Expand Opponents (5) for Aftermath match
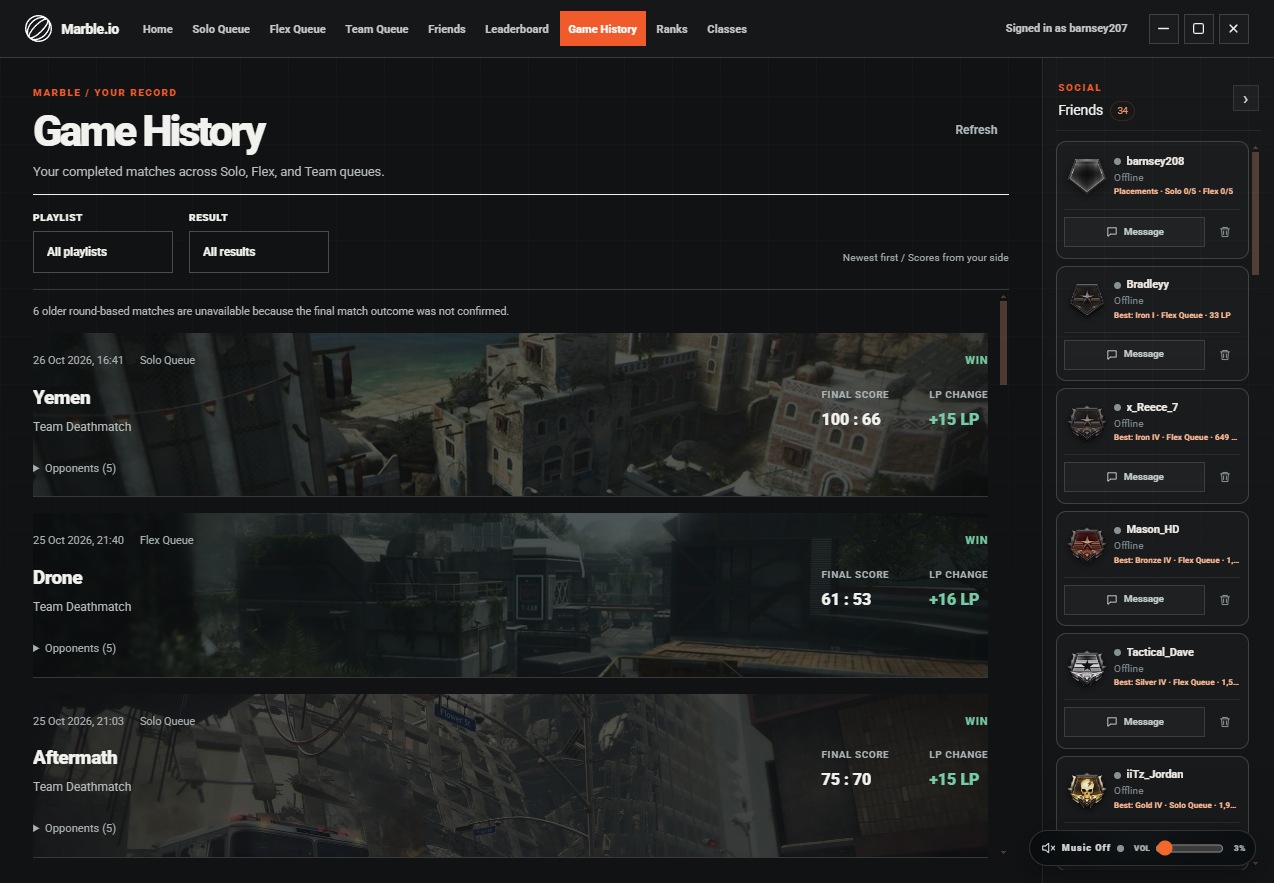 pyautogui.click(x=75, y=828)
